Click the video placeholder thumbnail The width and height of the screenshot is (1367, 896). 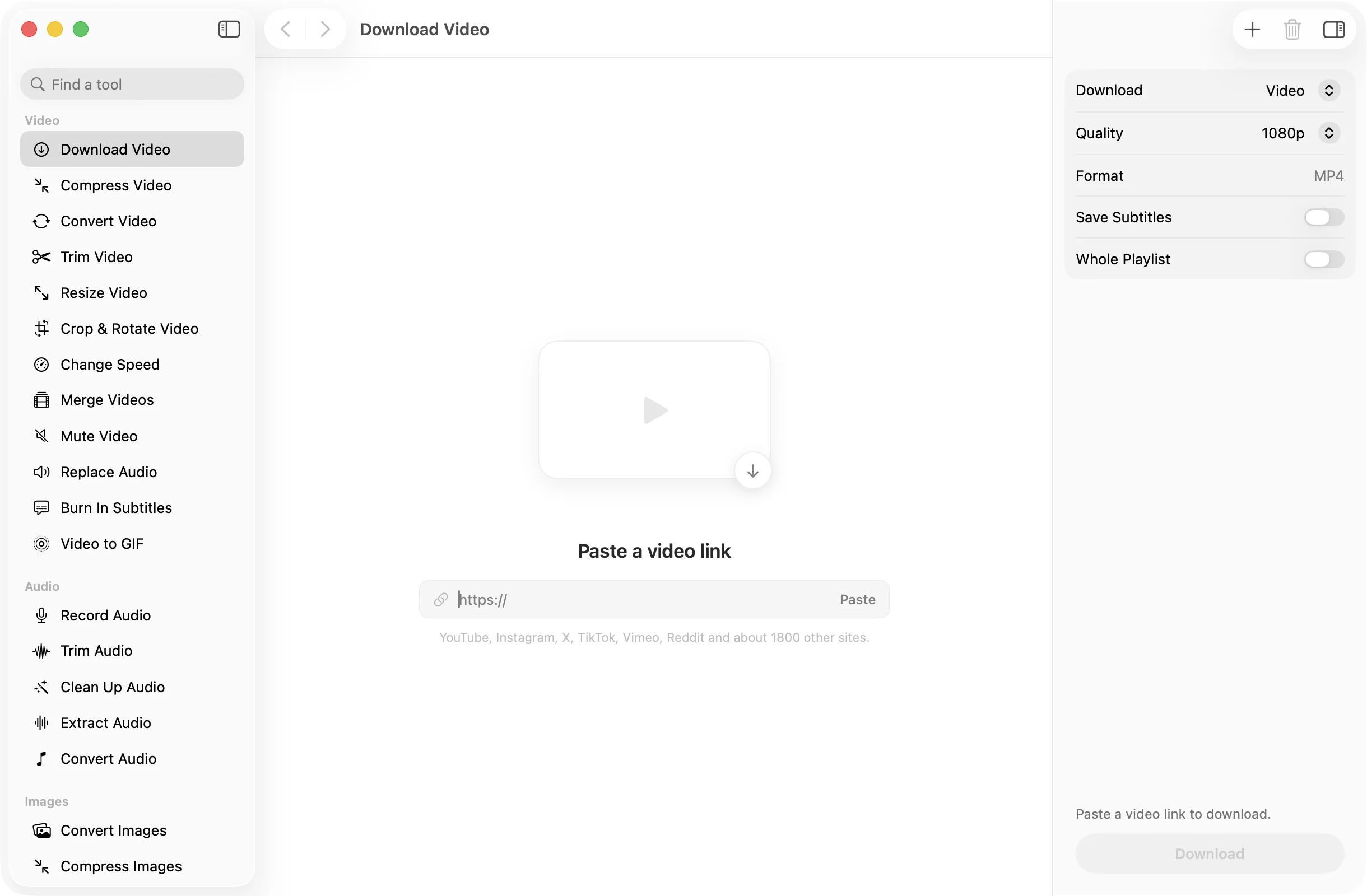click(654, 410)
